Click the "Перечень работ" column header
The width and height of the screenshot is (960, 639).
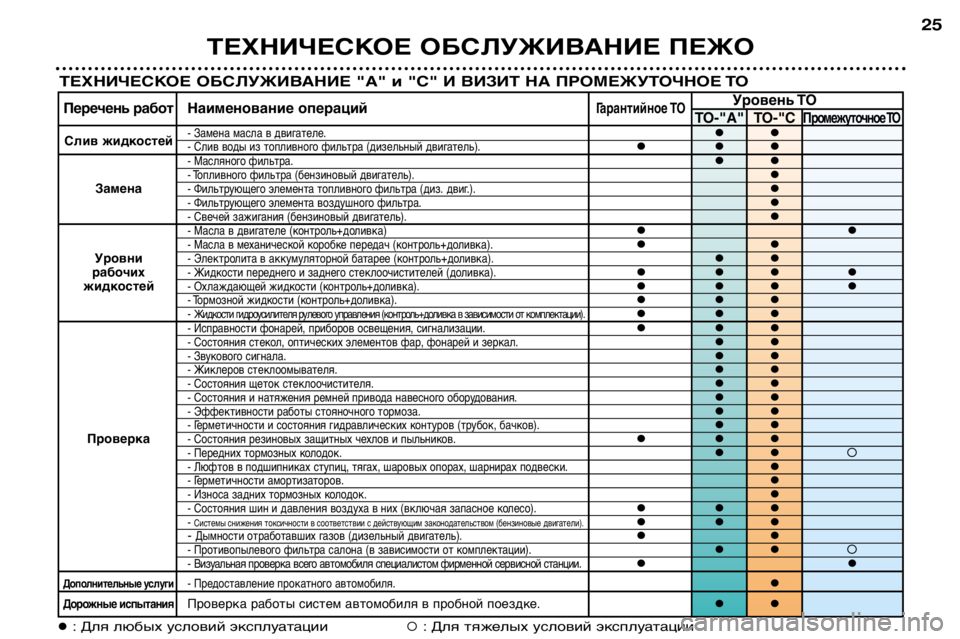[x=118, y=109]
